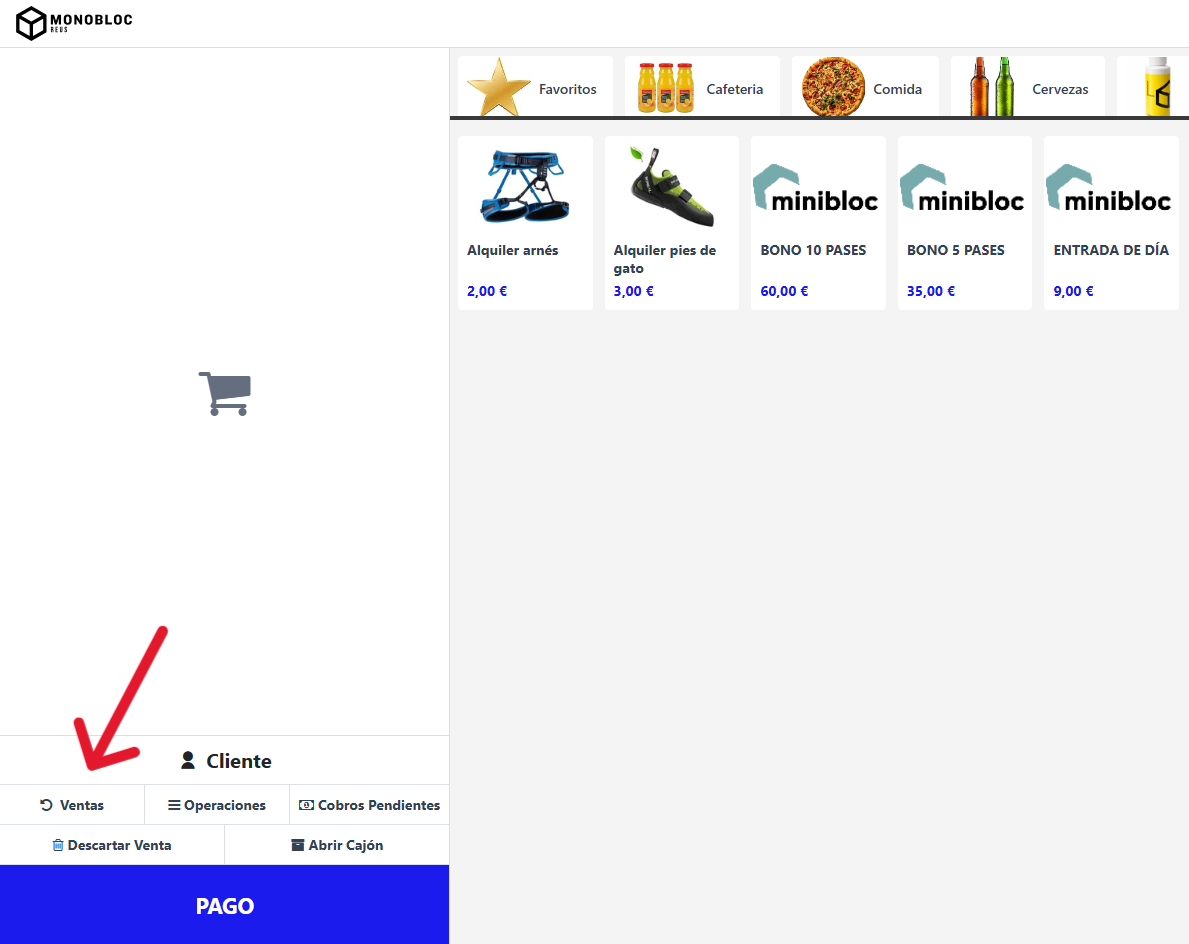Screen dimensions: 1189x944
Task: Click the partially visible yellow bottle category
Action: tap(1153, 86)
